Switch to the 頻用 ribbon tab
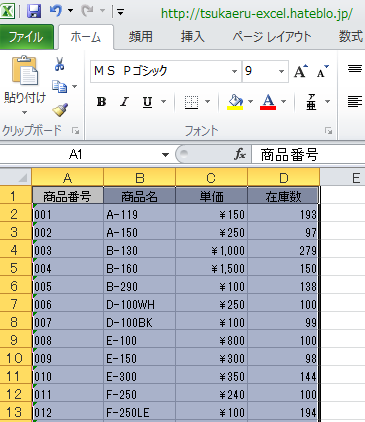The image size is (365, 422). [x=141, y=36]
